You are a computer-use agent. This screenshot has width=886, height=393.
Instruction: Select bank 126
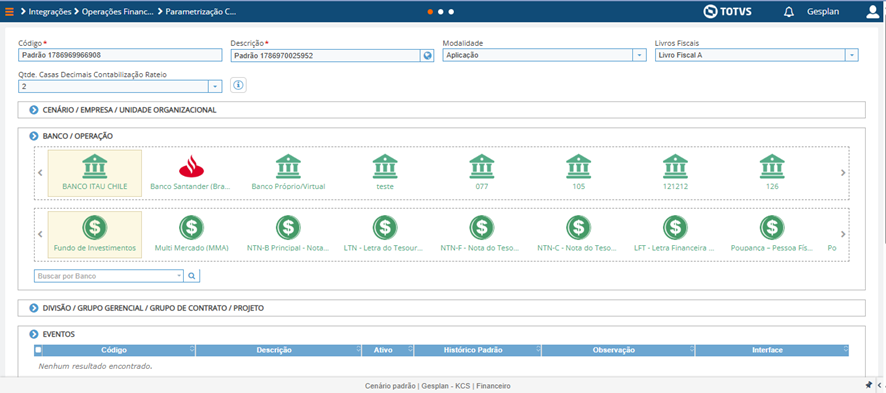tap(772, 173)
